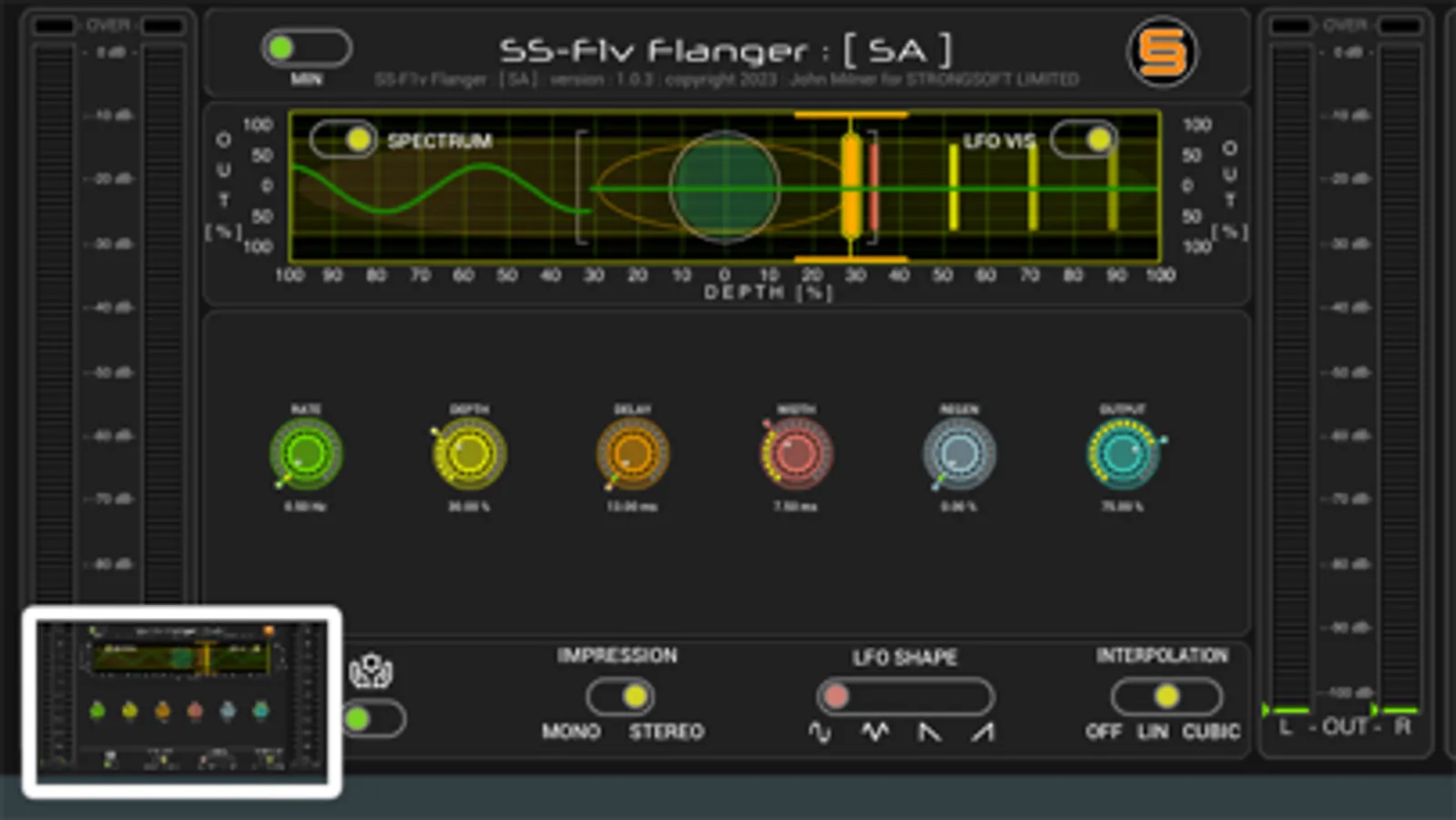The height and width of the screenshot is (820, 1456).
Task: Click the DELAY knob
Action: click(x=633, y=454)
